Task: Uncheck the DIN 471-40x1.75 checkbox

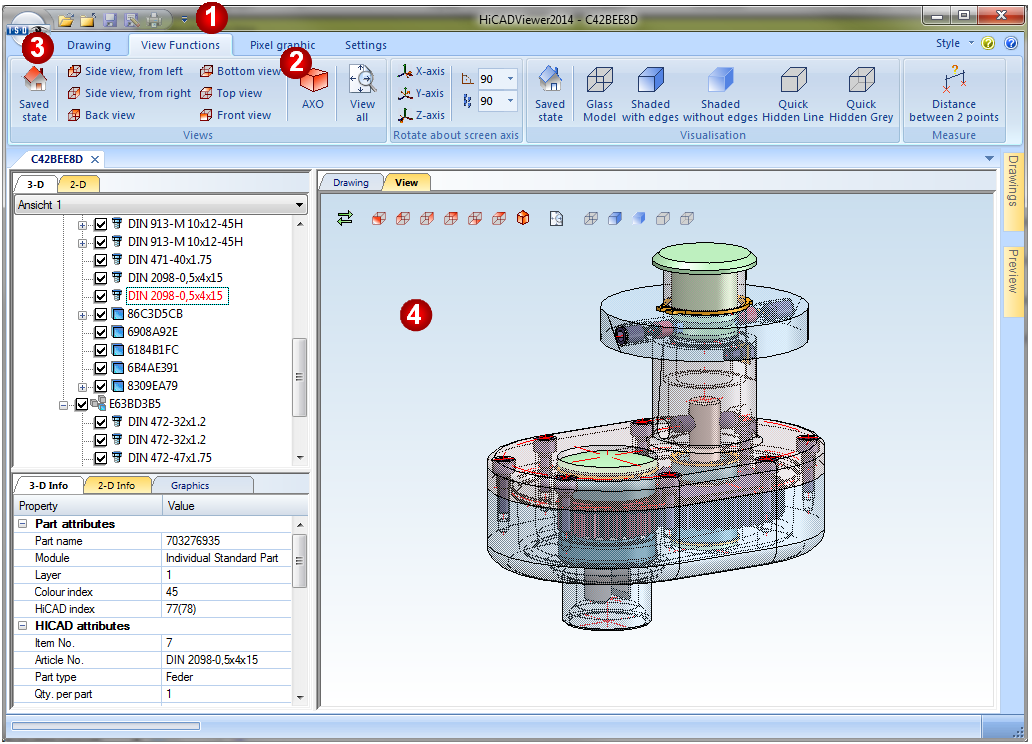Action: point(101,260)
